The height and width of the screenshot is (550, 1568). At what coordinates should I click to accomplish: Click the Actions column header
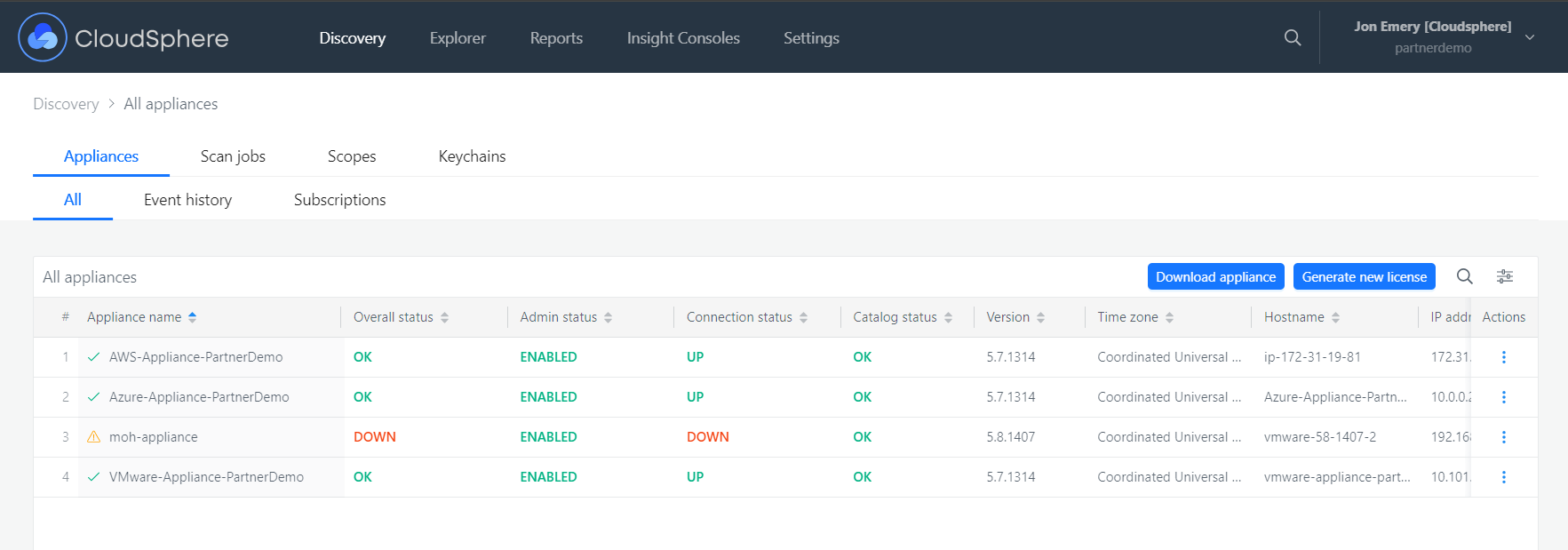coord(1503,317)
